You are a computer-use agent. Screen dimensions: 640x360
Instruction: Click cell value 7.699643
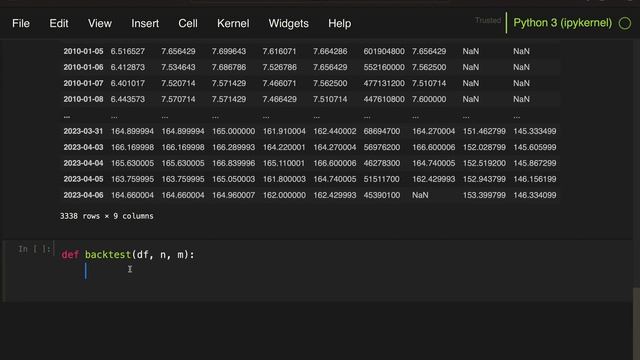(x=229, y=51)
